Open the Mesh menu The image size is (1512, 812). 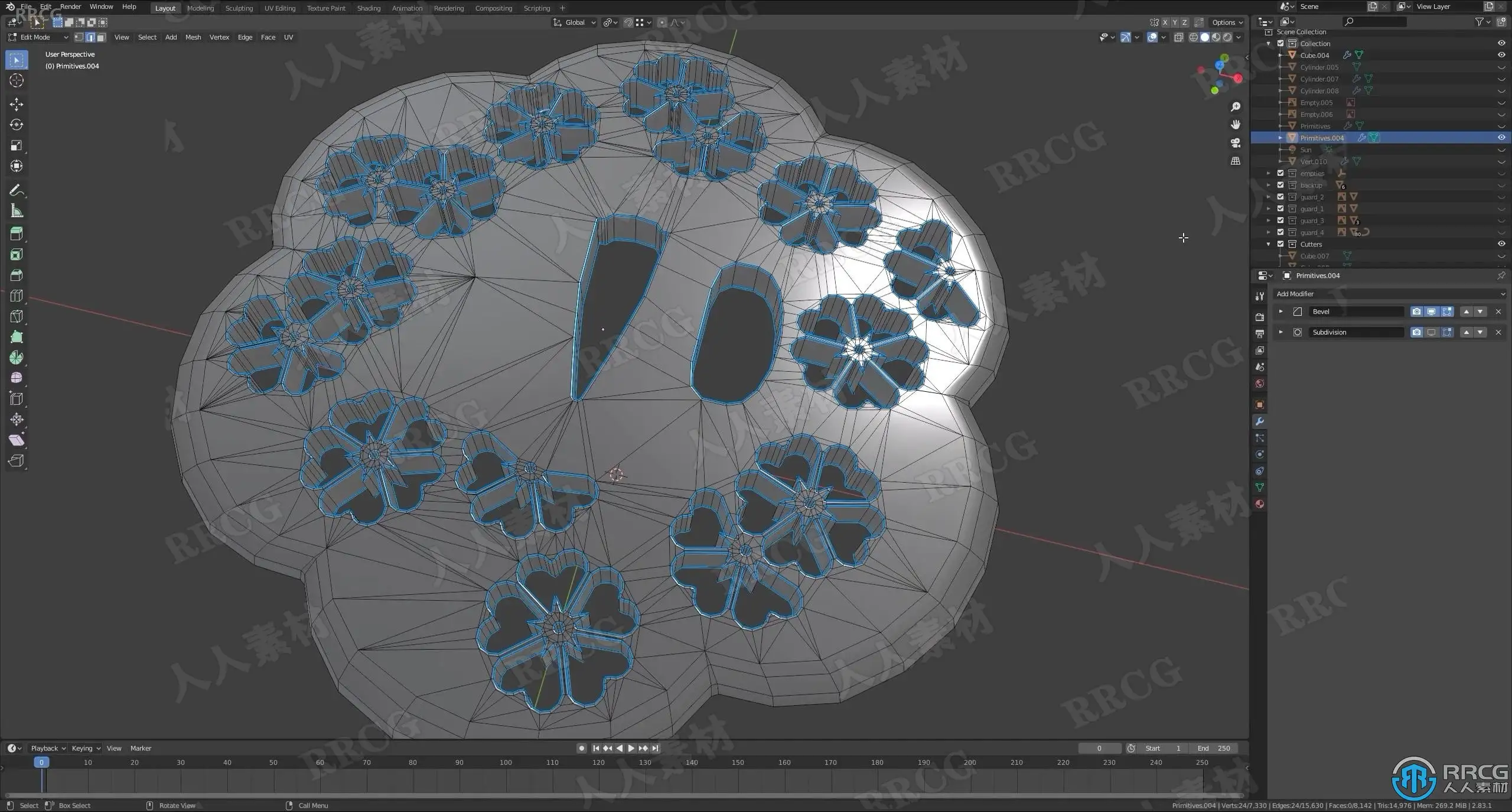193,37
